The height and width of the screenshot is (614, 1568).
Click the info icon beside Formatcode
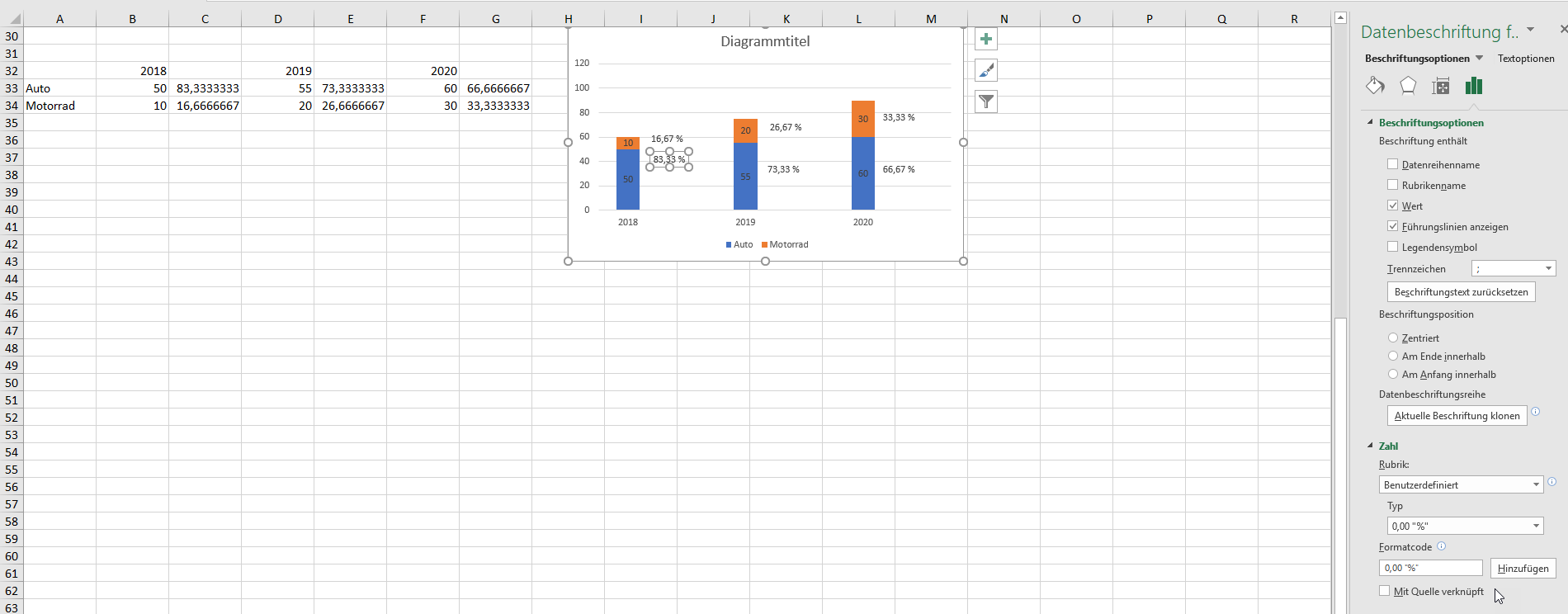[x=1442, y=546]
